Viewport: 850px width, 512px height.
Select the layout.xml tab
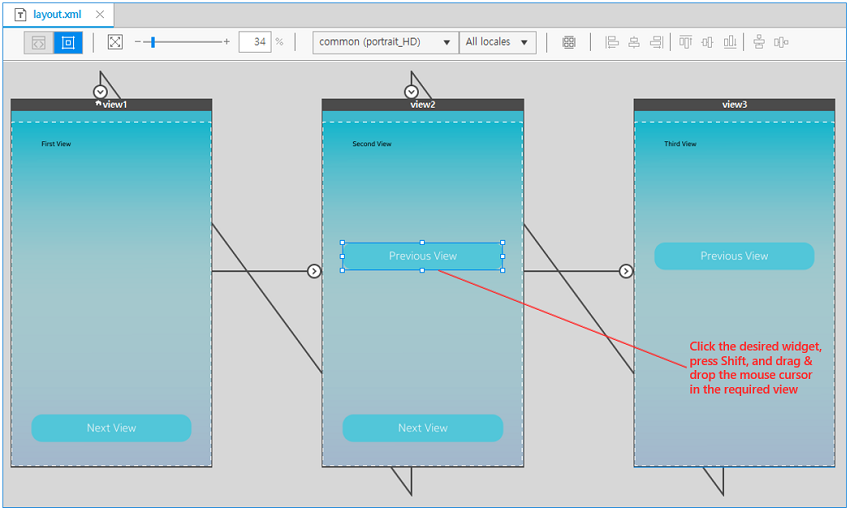point(56,15)
